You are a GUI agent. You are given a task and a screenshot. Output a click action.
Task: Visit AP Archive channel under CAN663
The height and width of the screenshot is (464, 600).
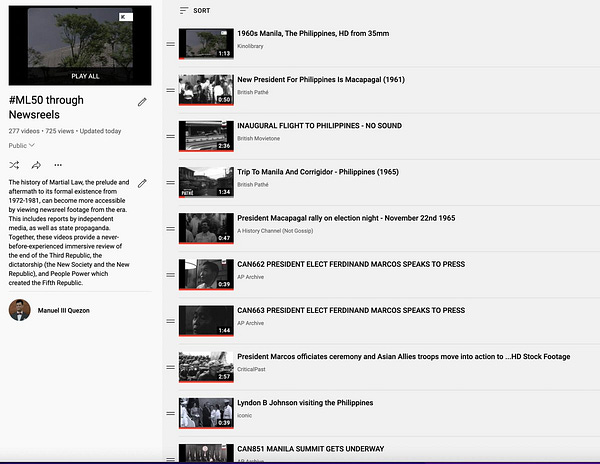coord(250,323)
